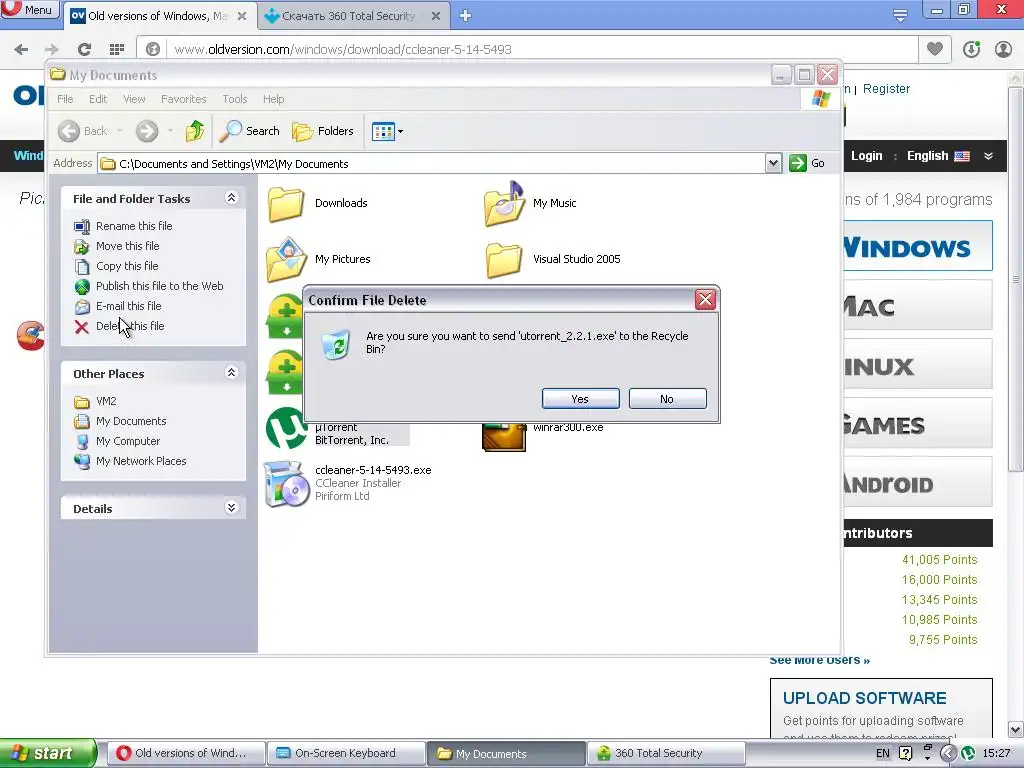The image size is (1024, 768).
Task: Click the µTorrent tray icon
Action: click(968, 753)
